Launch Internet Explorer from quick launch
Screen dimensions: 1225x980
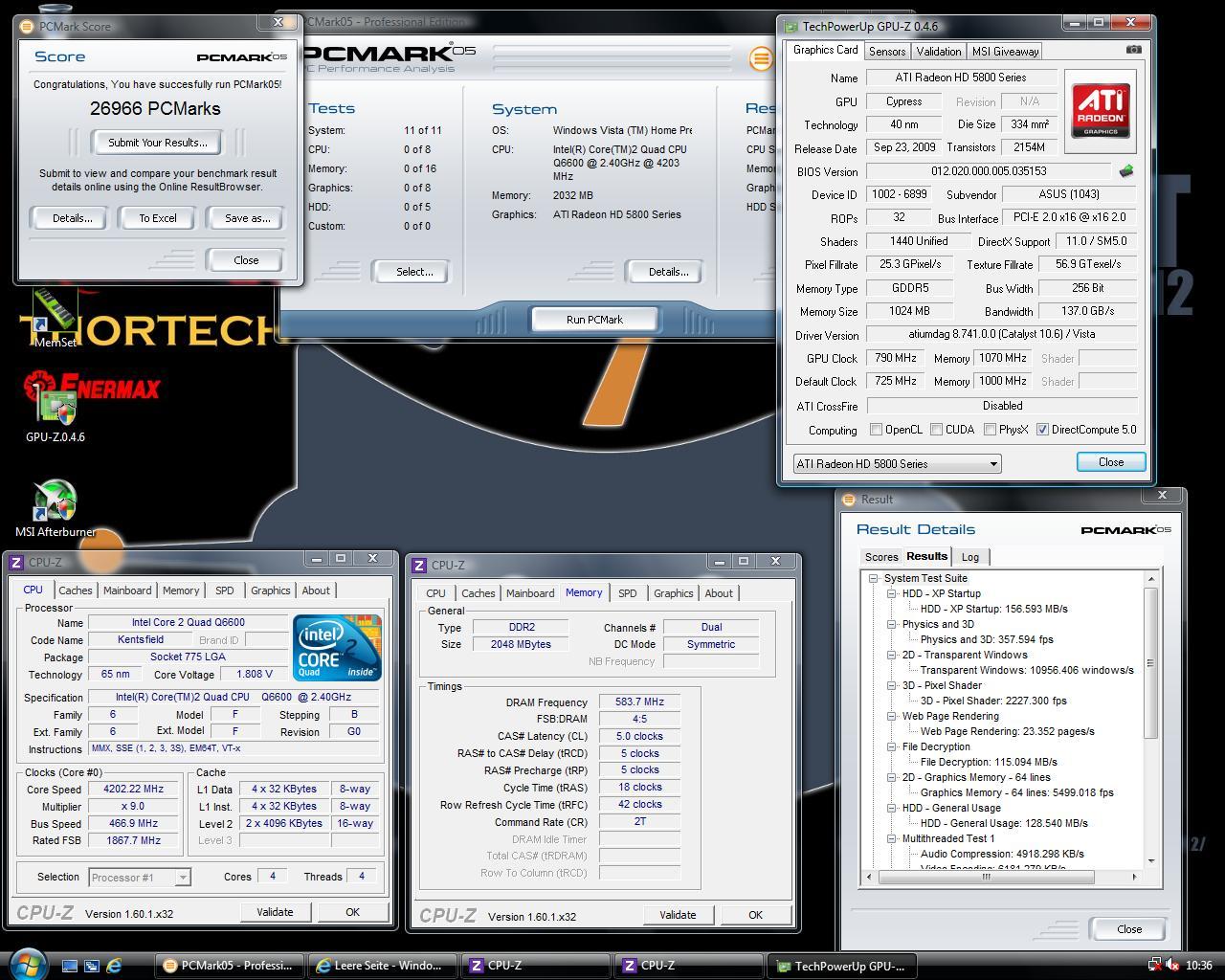pos(114,966)
